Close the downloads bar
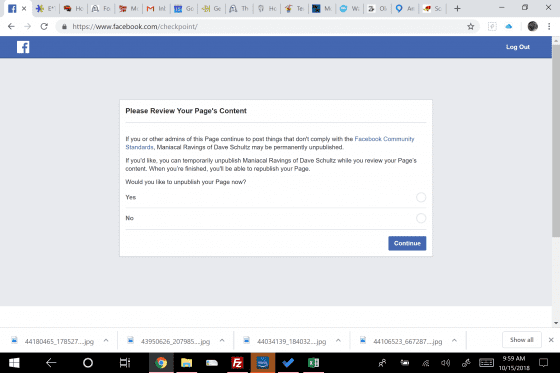Image resolution: width=560 pixels, height=373 pixels. tap(551, 340)
